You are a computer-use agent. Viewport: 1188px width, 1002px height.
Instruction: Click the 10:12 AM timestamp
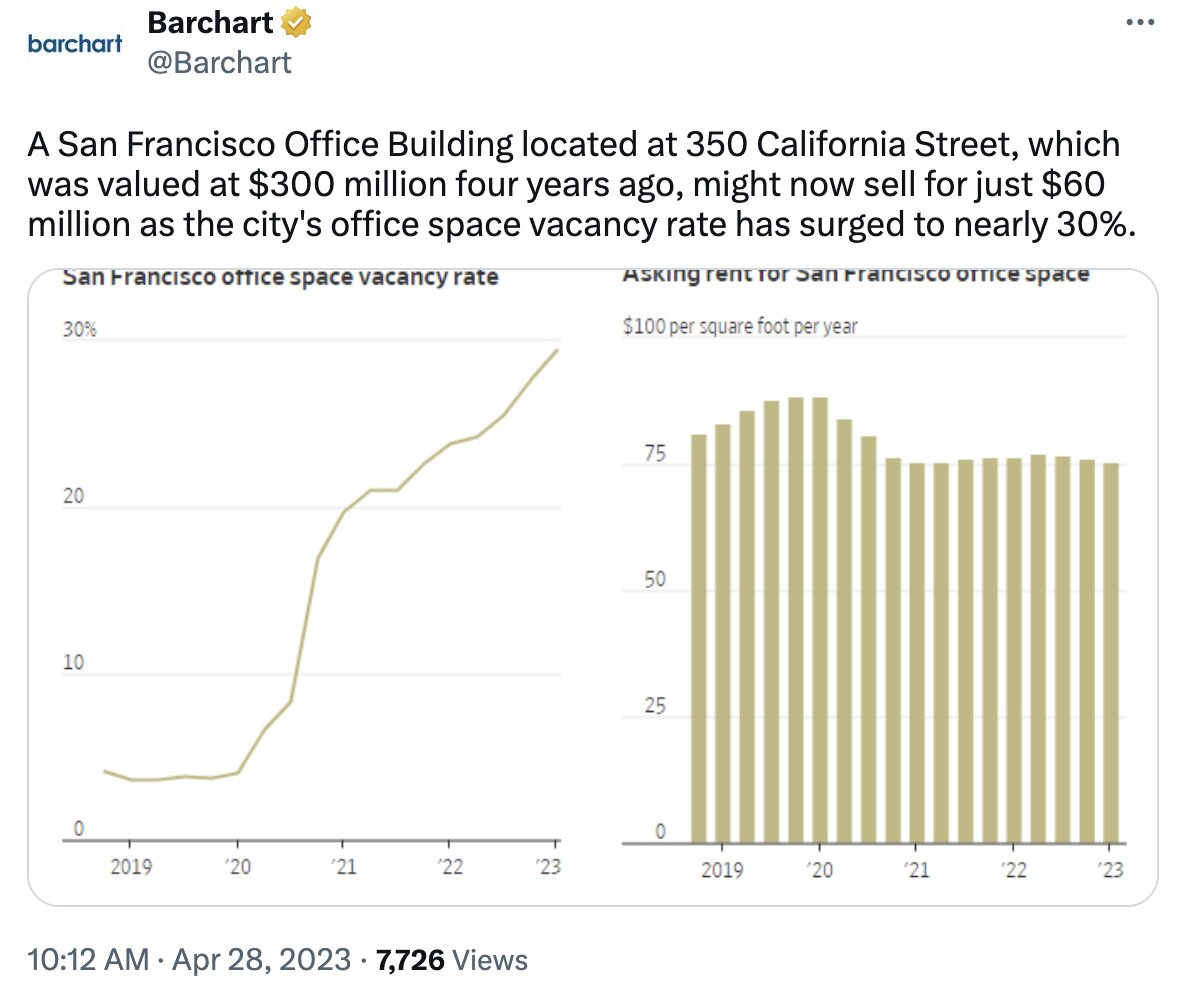pos(89,961)
